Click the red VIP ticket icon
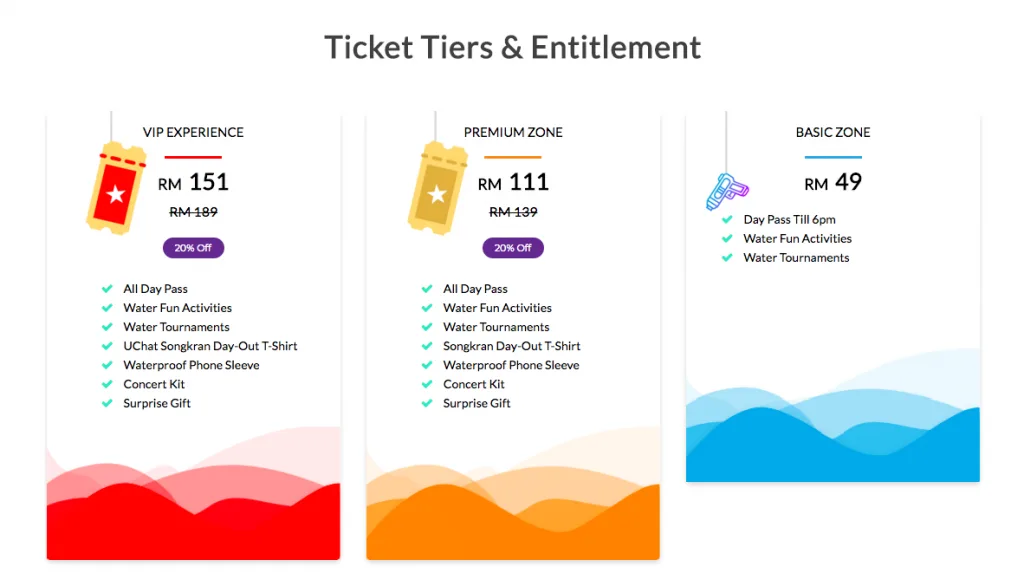This screenshot has height=573, width=1024. (116, 190)
